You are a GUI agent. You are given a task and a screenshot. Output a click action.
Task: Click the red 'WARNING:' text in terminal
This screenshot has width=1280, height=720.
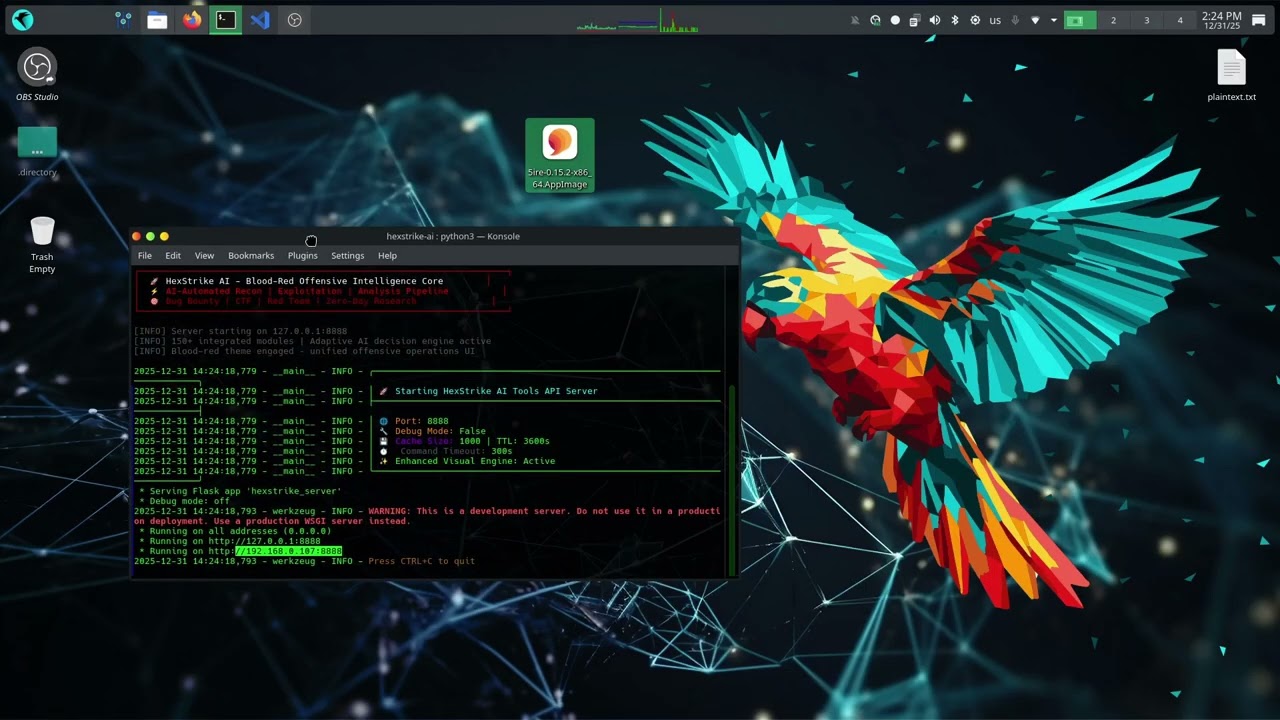[390, 511]
